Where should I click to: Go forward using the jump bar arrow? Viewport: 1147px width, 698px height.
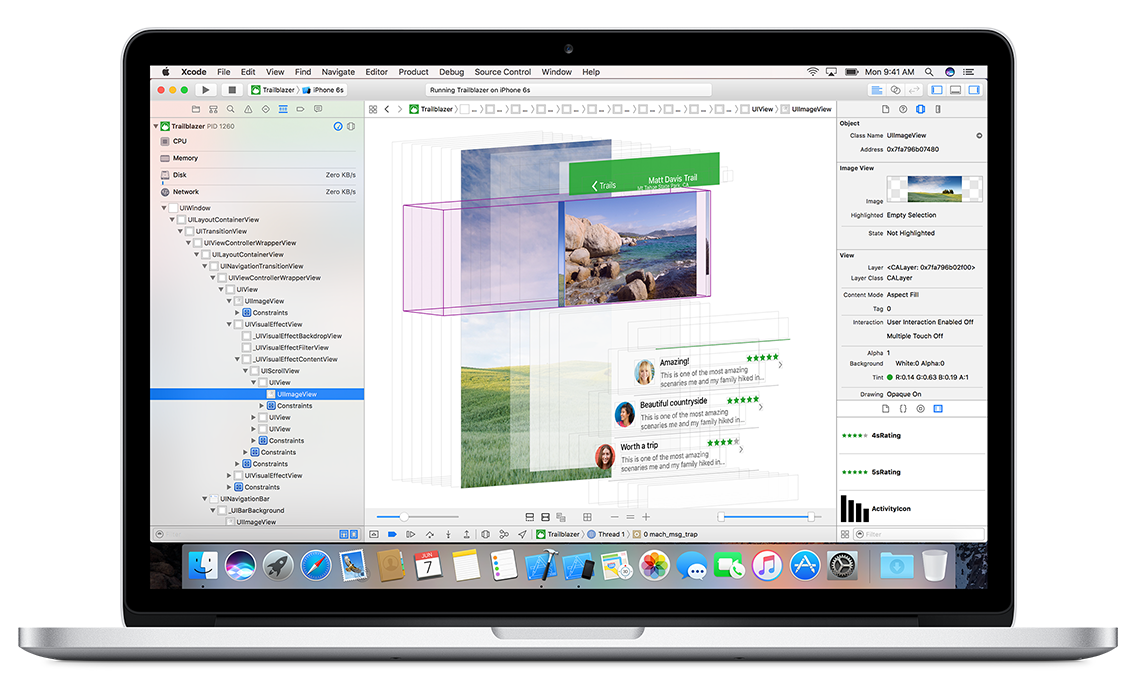pyautogui.click(x=399, y=109)
